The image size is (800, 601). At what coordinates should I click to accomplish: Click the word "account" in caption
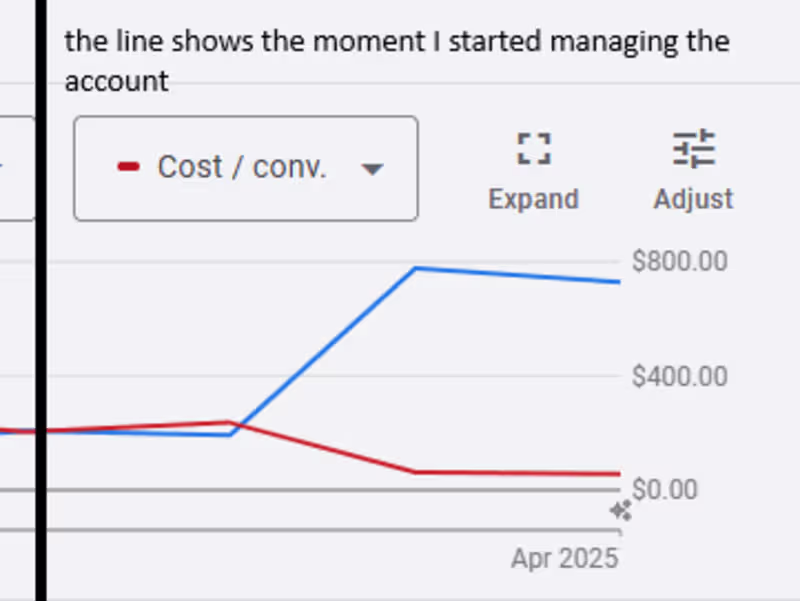click(x=116, y=81)
